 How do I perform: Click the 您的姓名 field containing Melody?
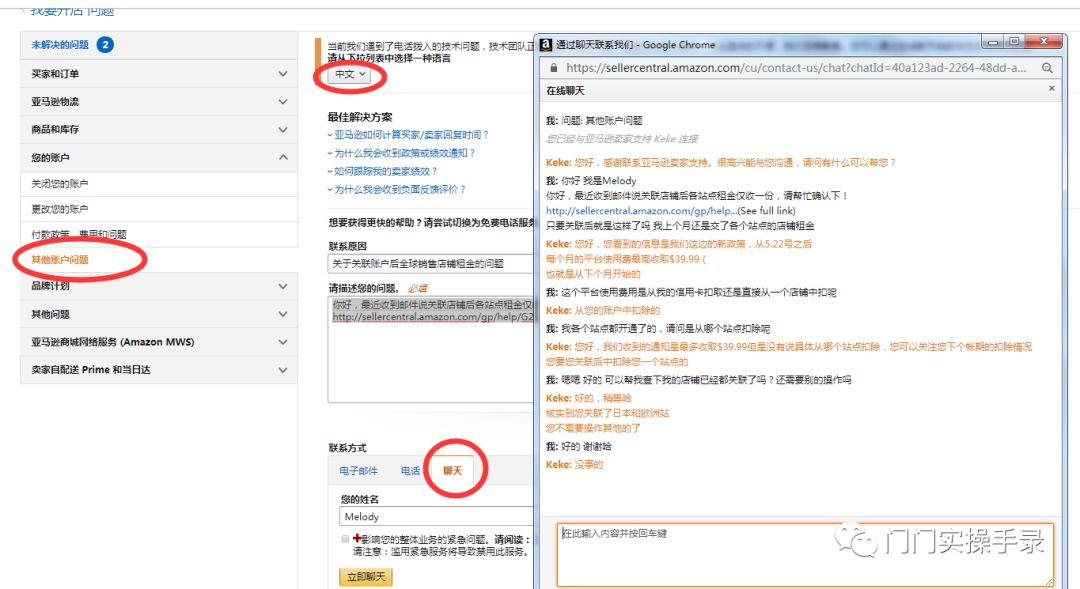point(437,517)
